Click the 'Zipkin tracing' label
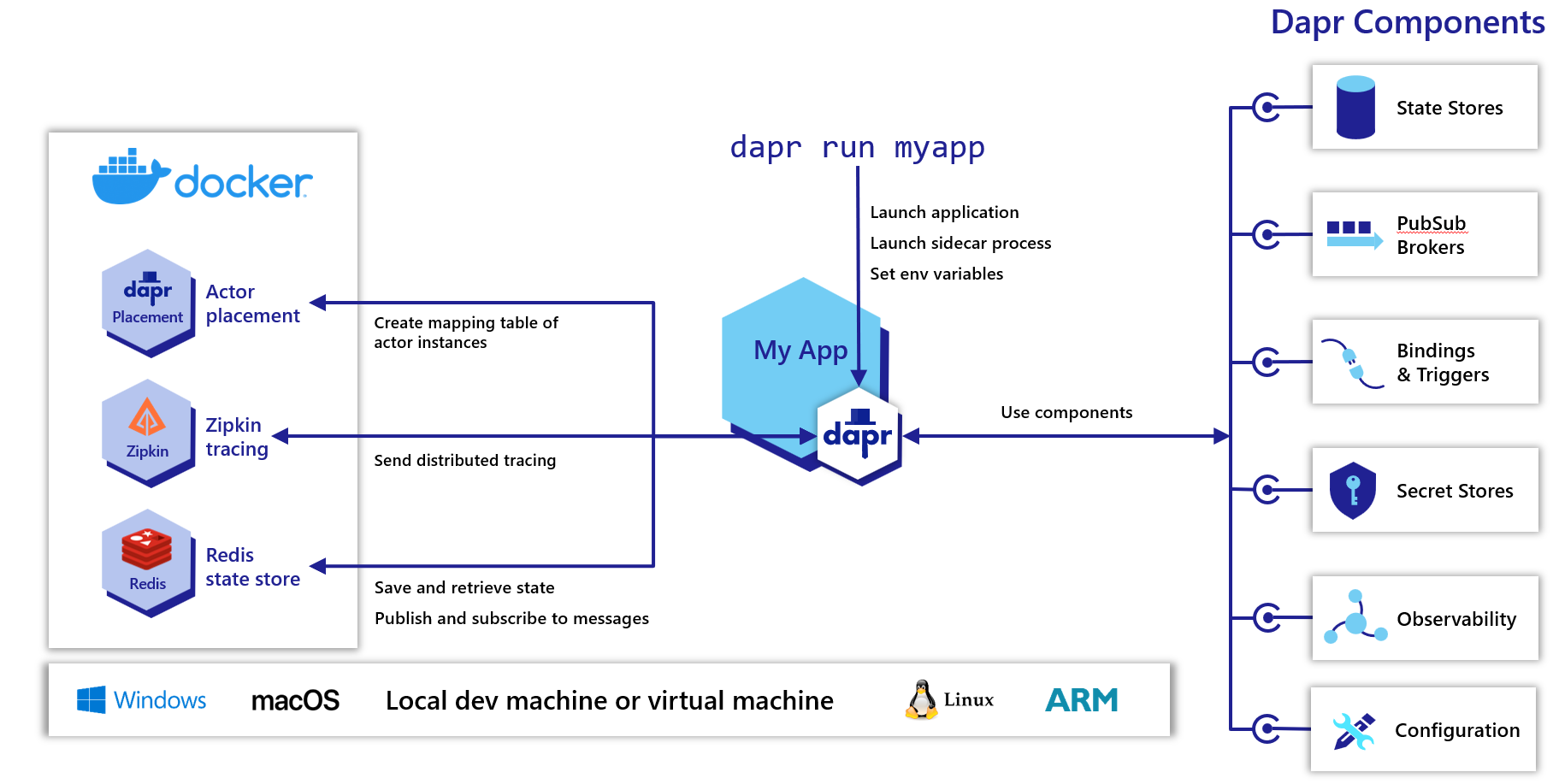 click(x=237, y=437)
